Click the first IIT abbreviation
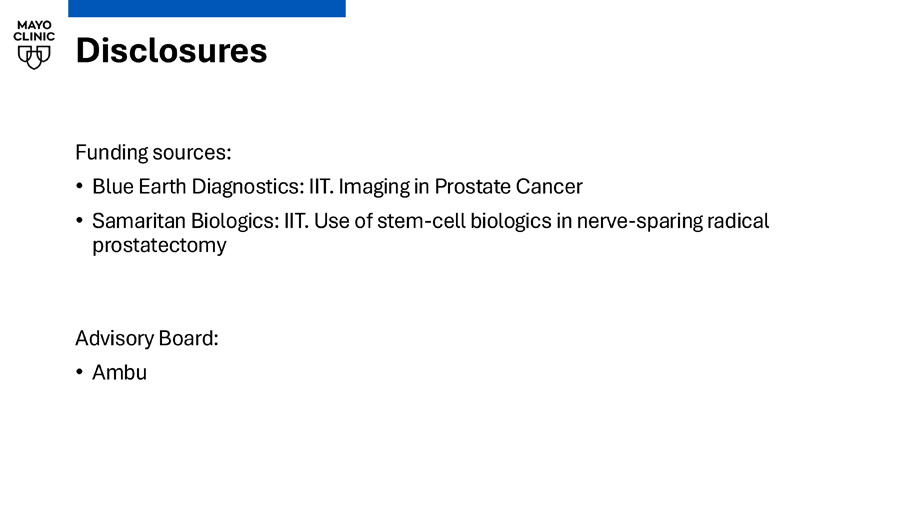The height and width of the screenshot is (512, 910). [321, 187]
